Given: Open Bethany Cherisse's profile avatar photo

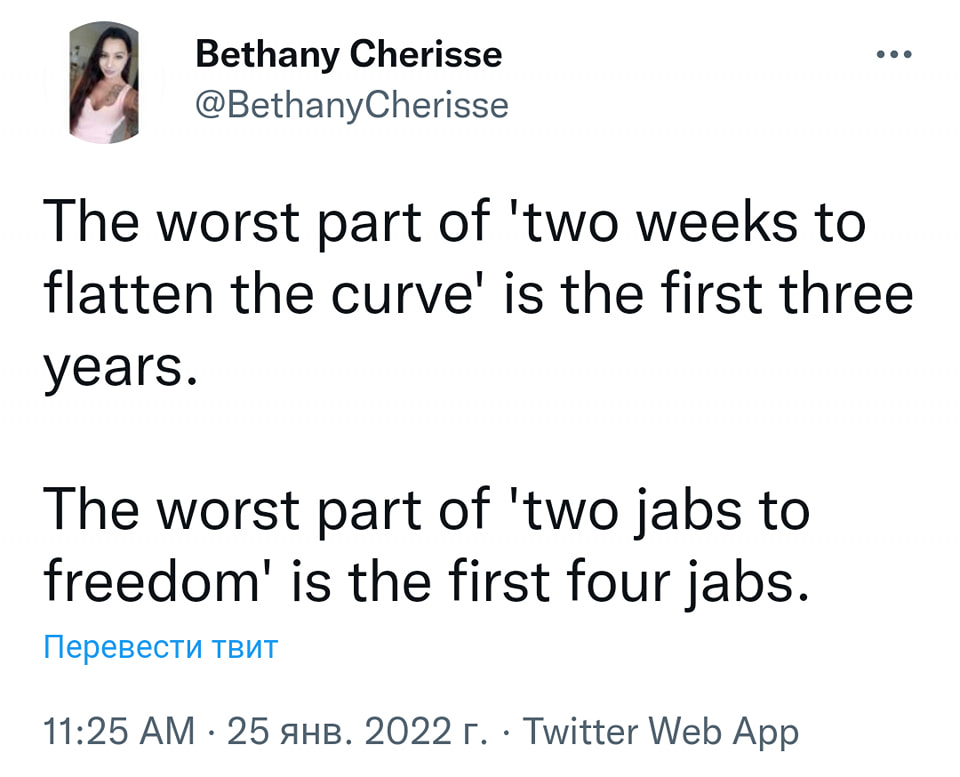Looking at the screenshot, I should click(104, 84).
